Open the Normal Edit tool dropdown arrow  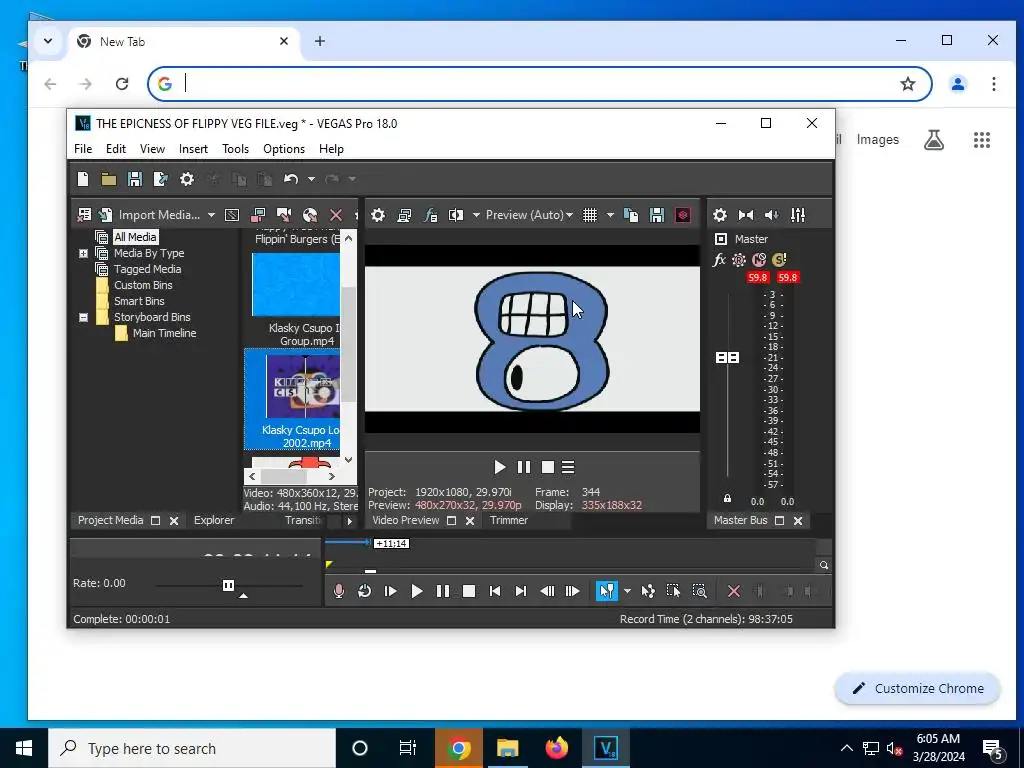click(x=627, y=591)
